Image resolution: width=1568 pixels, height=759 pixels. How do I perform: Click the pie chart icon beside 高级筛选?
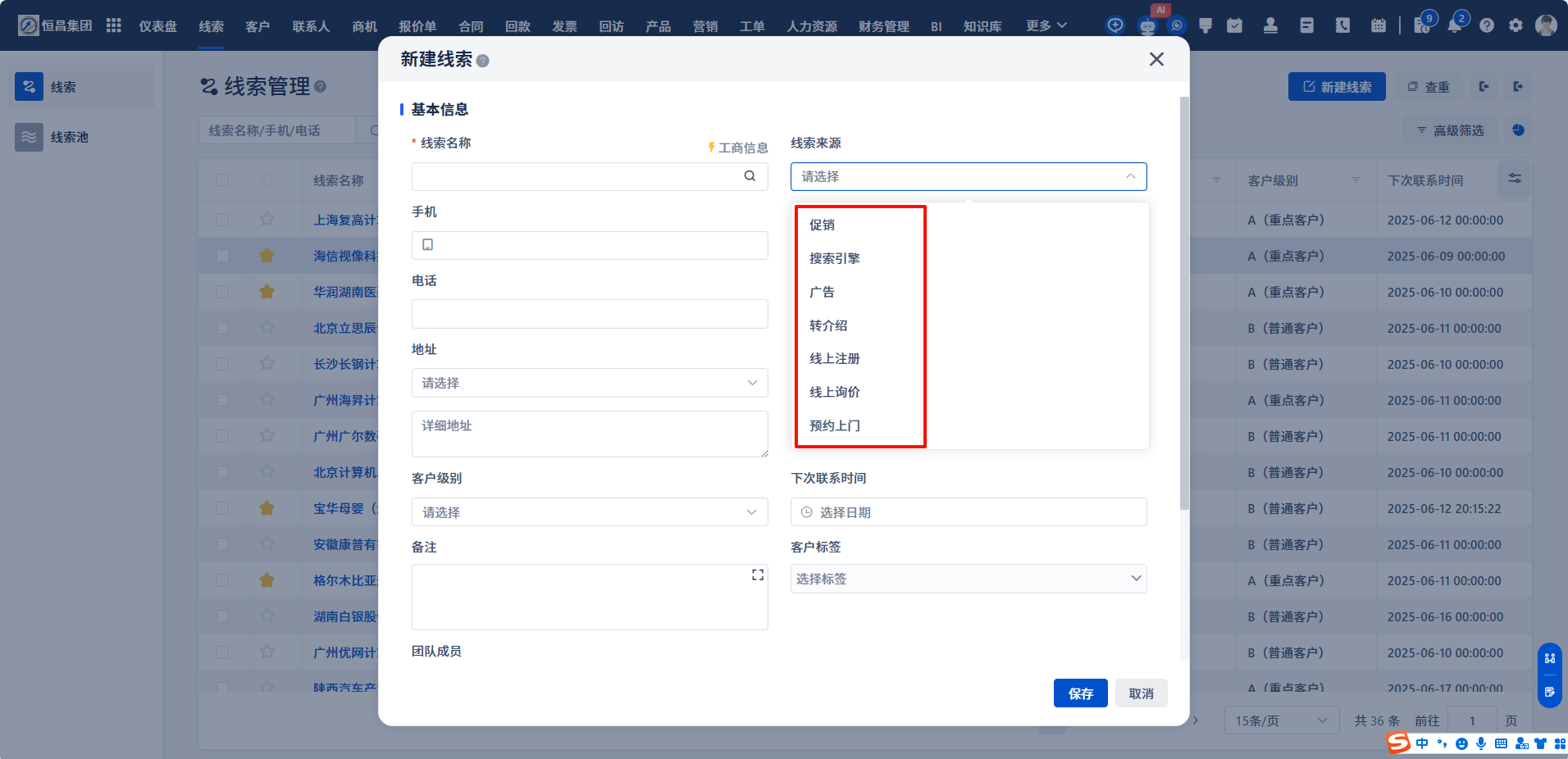[1518, 130]
